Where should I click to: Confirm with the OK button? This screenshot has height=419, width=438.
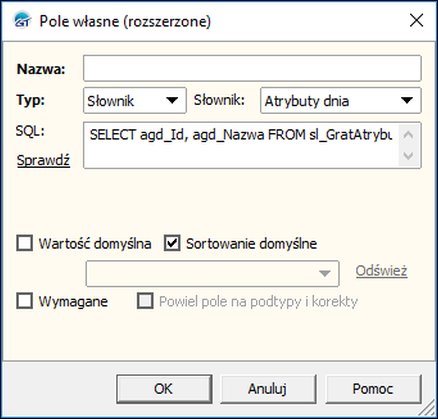[164, 389]
